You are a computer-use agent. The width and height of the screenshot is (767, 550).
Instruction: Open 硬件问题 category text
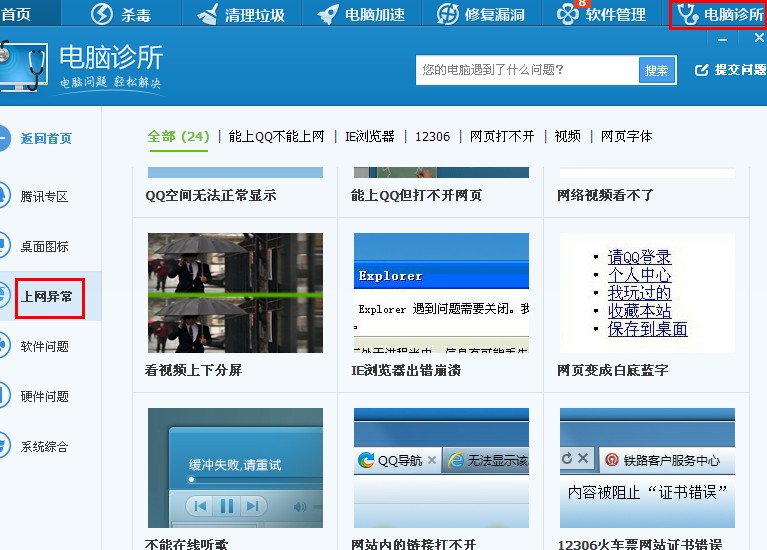click(x=44, y=396)
